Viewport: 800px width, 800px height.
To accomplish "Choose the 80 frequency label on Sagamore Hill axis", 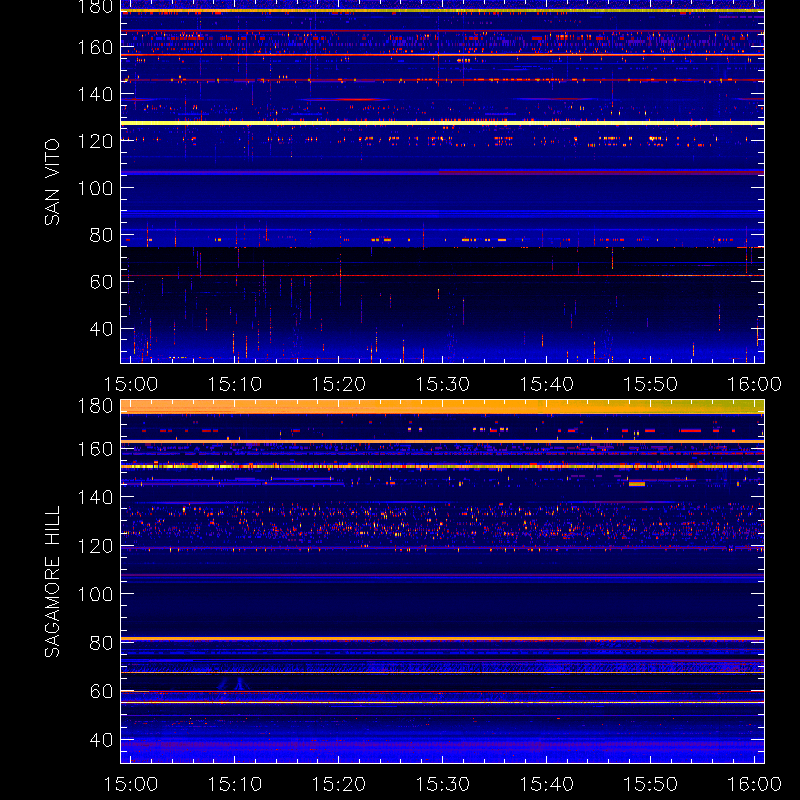I will pyautogui.click(x=101, y=643).
